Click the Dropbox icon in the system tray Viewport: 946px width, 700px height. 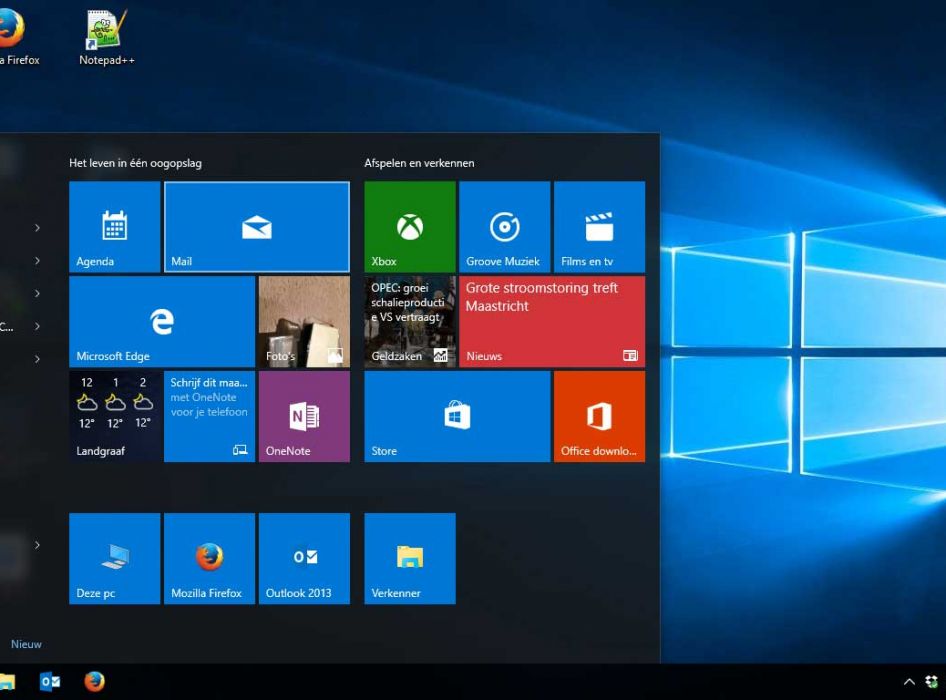(x=932, y=682)
